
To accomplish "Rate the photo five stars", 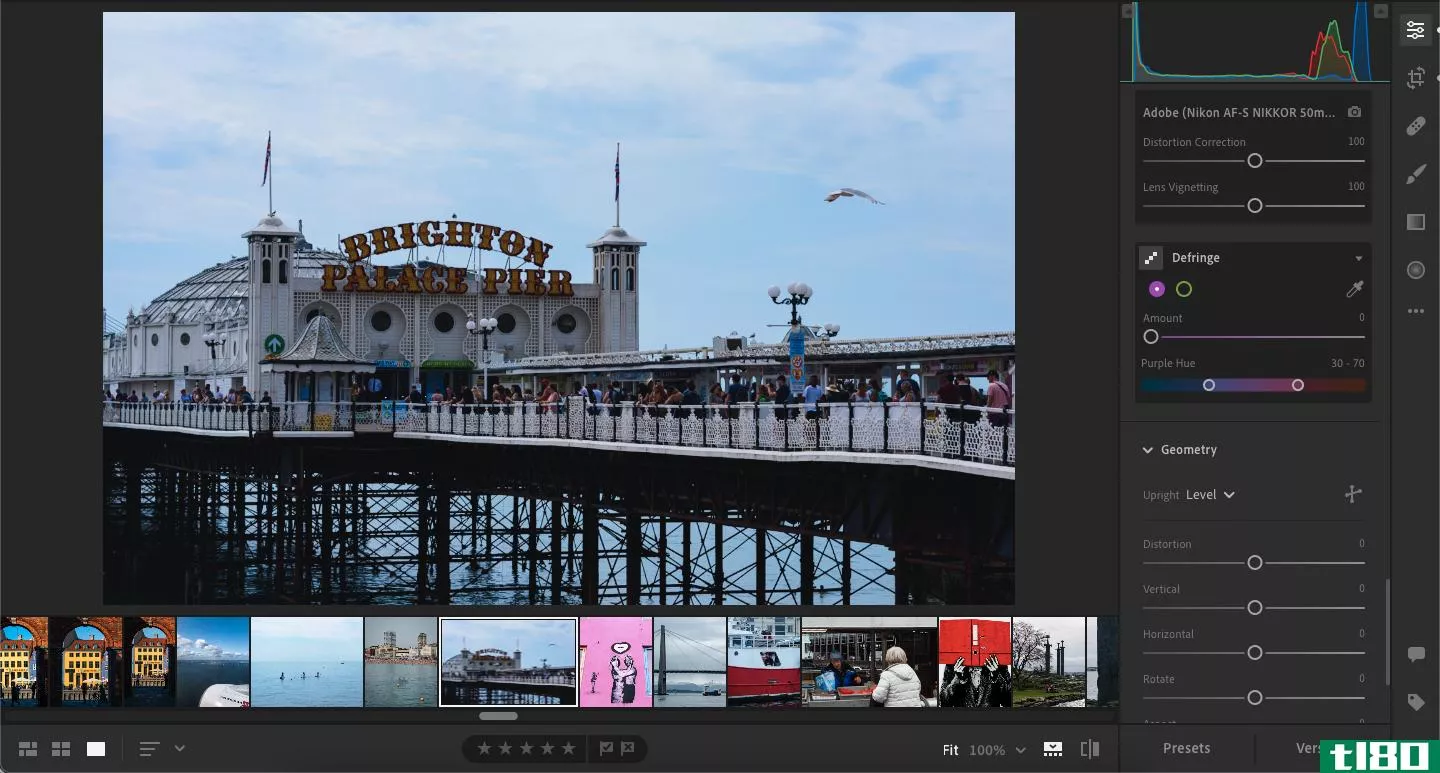I will [568, 748].
